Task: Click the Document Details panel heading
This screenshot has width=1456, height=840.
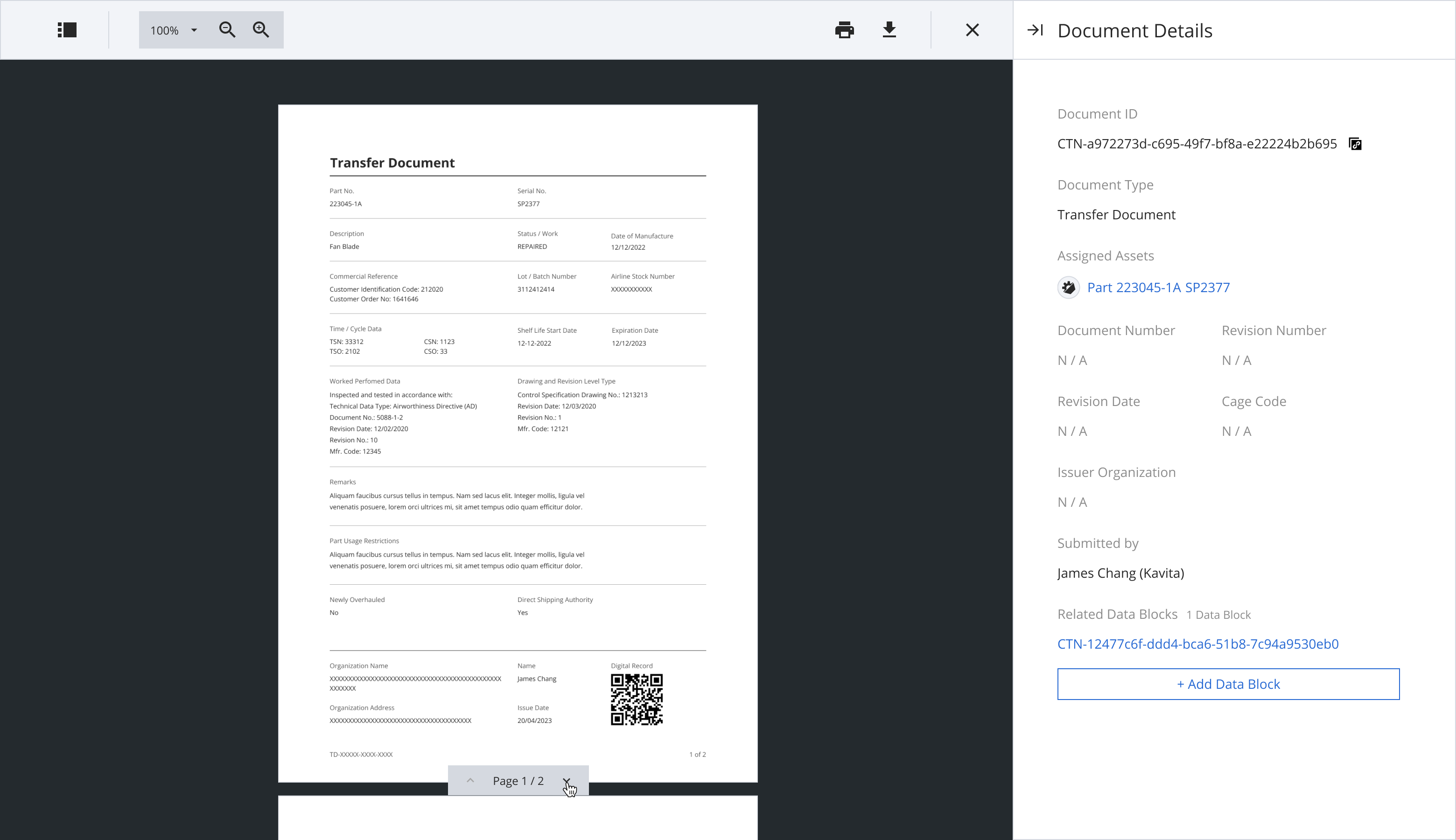Action: click(x=1134, y=31)
